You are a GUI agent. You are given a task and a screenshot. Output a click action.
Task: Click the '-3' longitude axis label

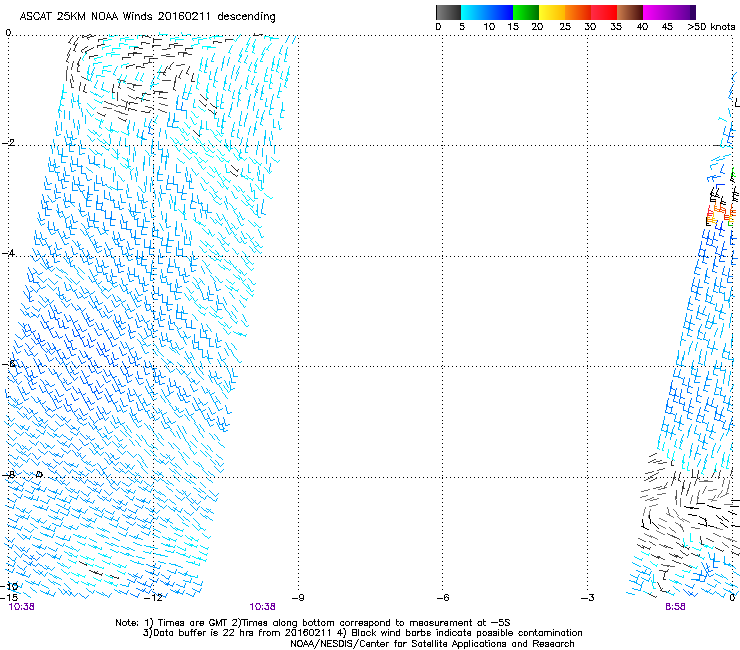pos(588,598)
